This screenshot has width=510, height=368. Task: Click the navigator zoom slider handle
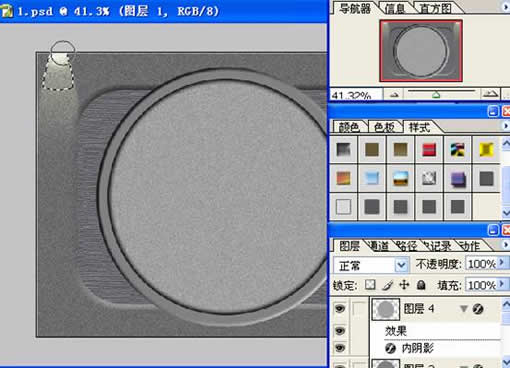(436, 95)
